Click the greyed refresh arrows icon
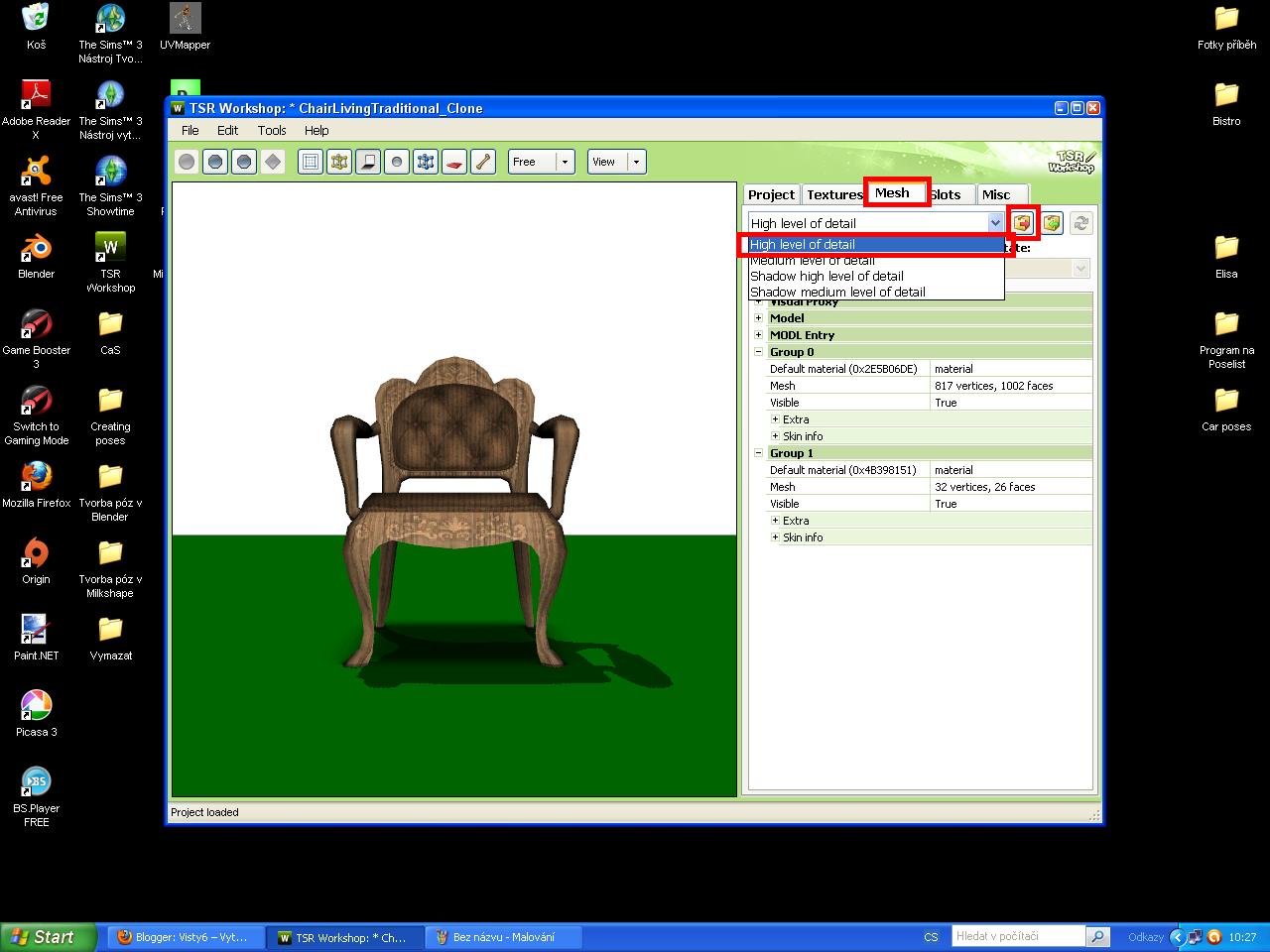The width and height of the screenshot is (1270, 952). click(1081, 223)
